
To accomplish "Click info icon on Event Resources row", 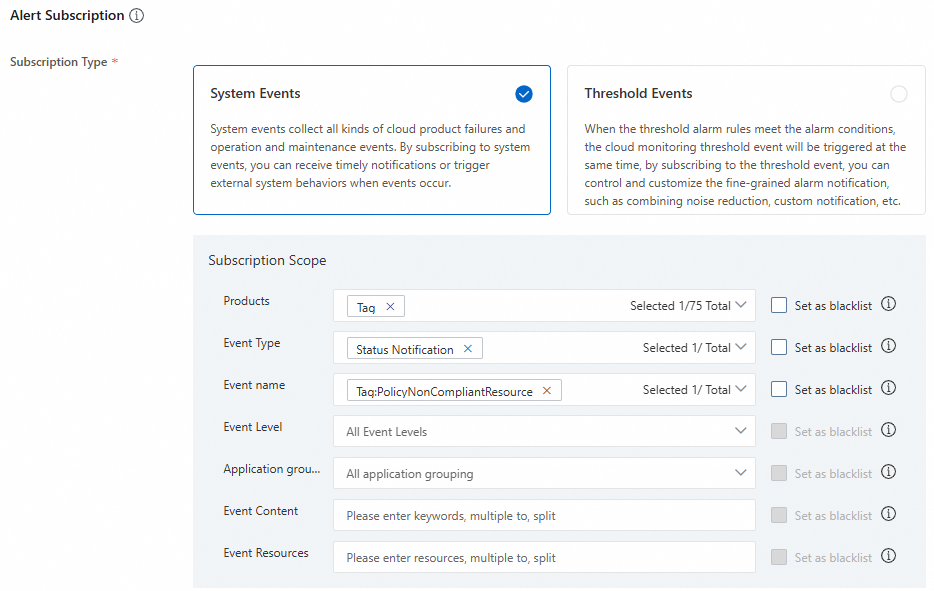I will [x=888, y=557].
